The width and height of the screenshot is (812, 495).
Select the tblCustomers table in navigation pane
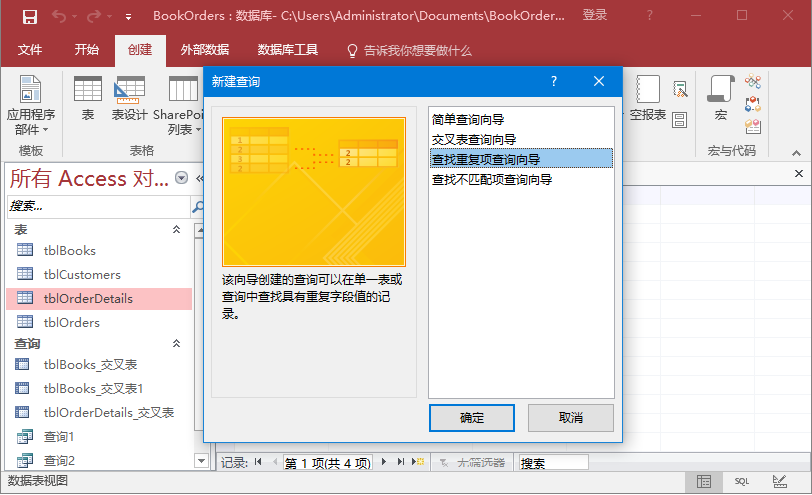click(x=82, y=274)
